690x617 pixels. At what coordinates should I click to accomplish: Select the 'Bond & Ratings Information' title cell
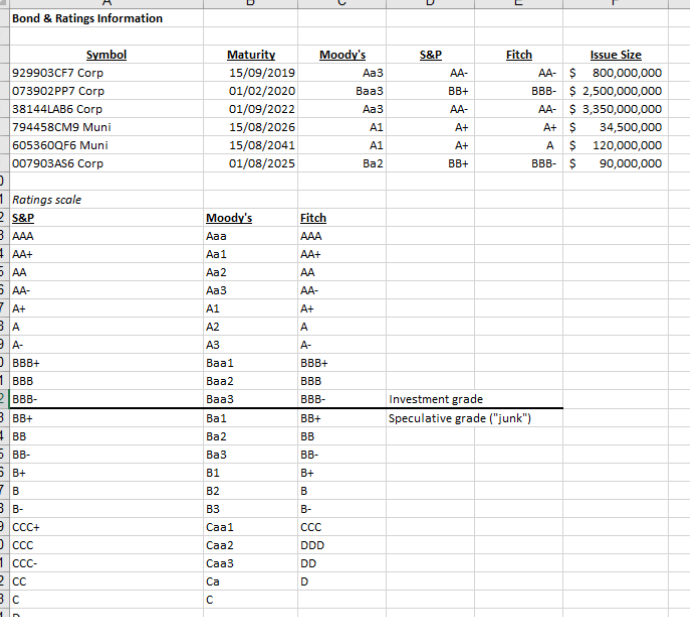point(106,18)
